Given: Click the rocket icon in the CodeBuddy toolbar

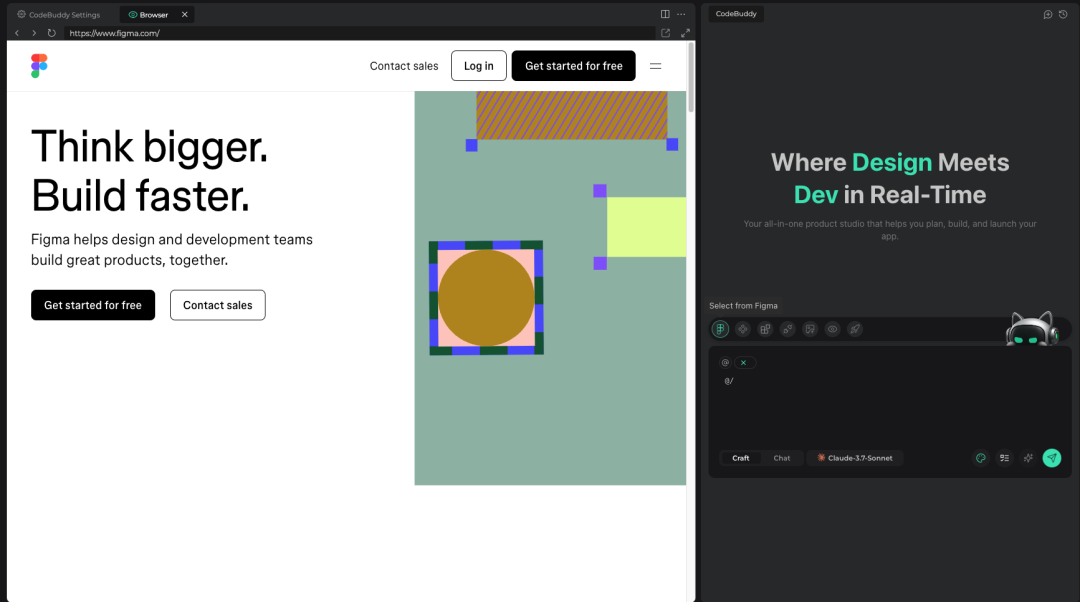Looking at the screenshot, I should pyautogui.click(x=854, y=329).
